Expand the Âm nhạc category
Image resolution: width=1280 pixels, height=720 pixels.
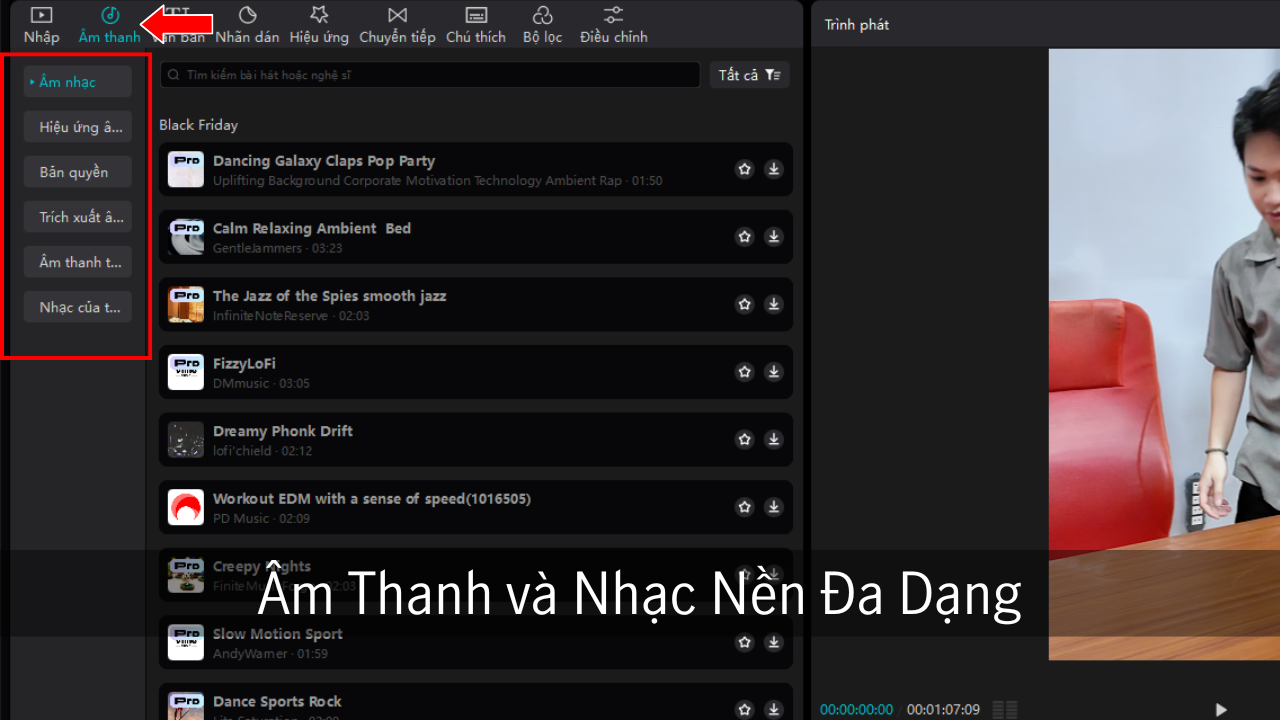tap(78, 82)
